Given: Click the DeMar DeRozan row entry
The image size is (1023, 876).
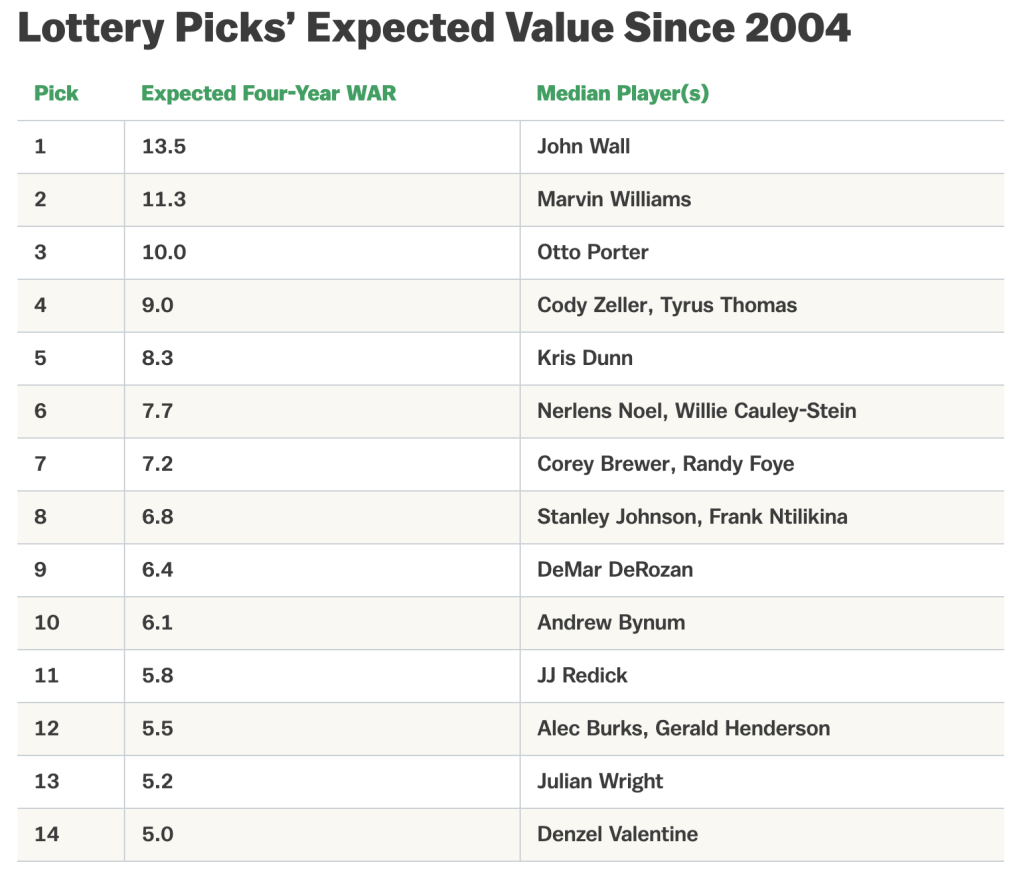Looking at the screenshot, I should (614, 570).
